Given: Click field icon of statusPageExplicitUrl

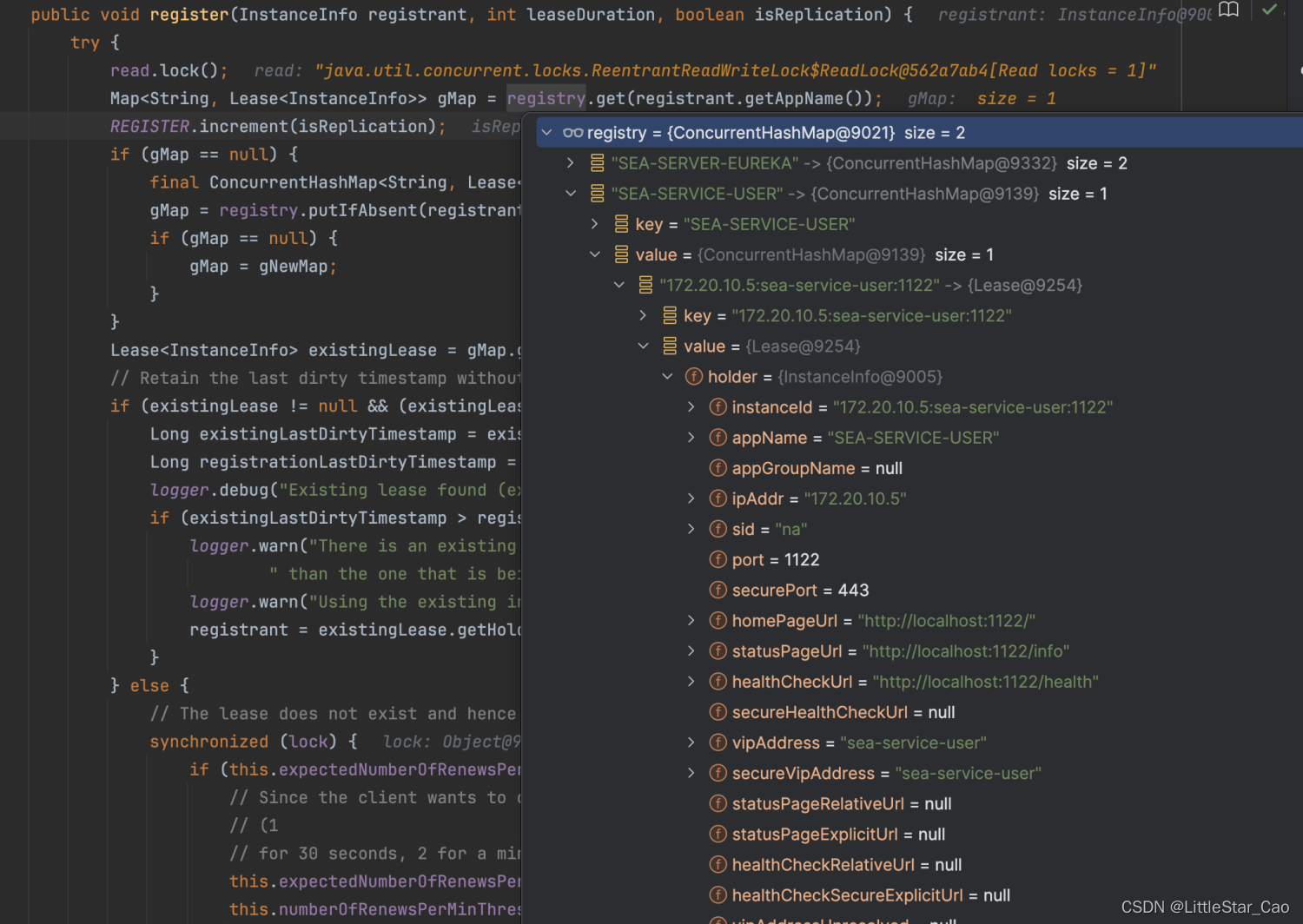Looking at the screenshot, I should [718, 834].
